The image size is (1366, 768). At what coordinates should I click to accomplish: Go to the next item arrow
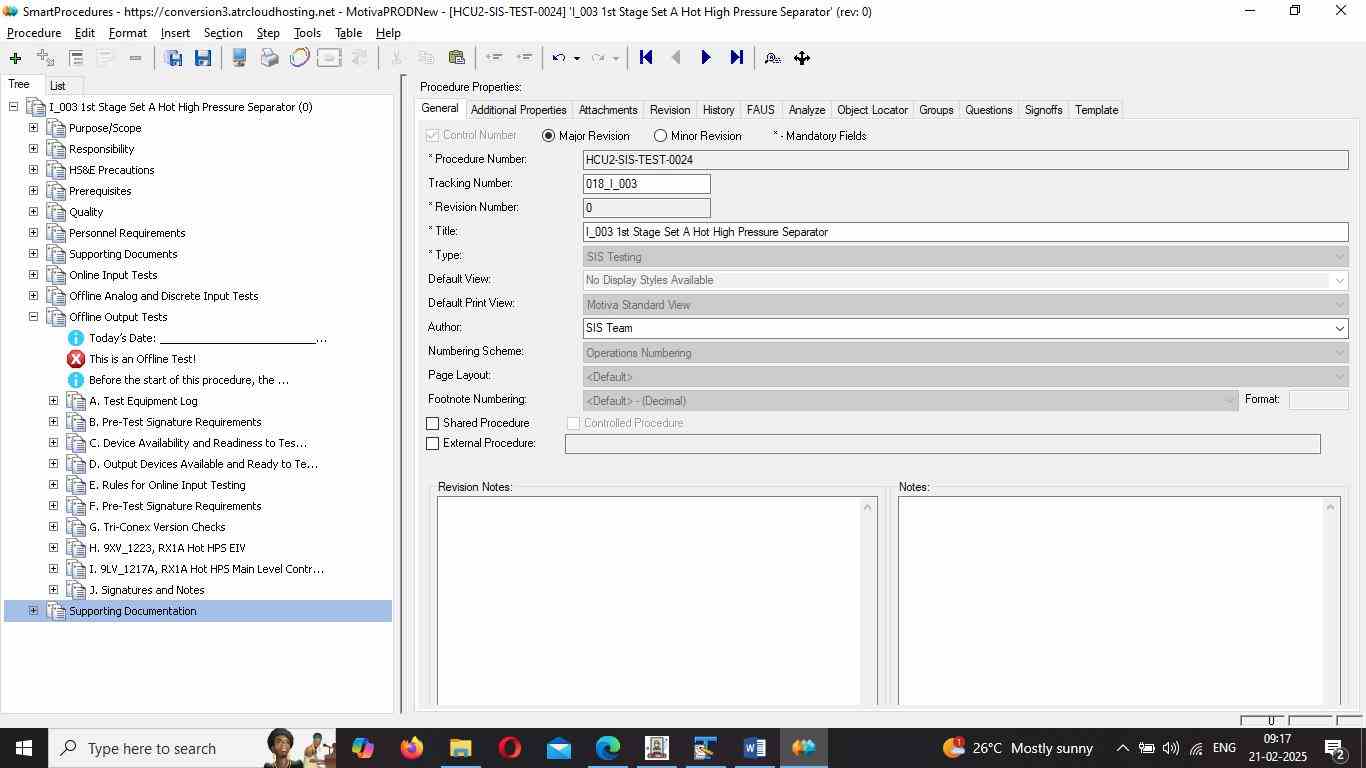(x=706, y=58)
